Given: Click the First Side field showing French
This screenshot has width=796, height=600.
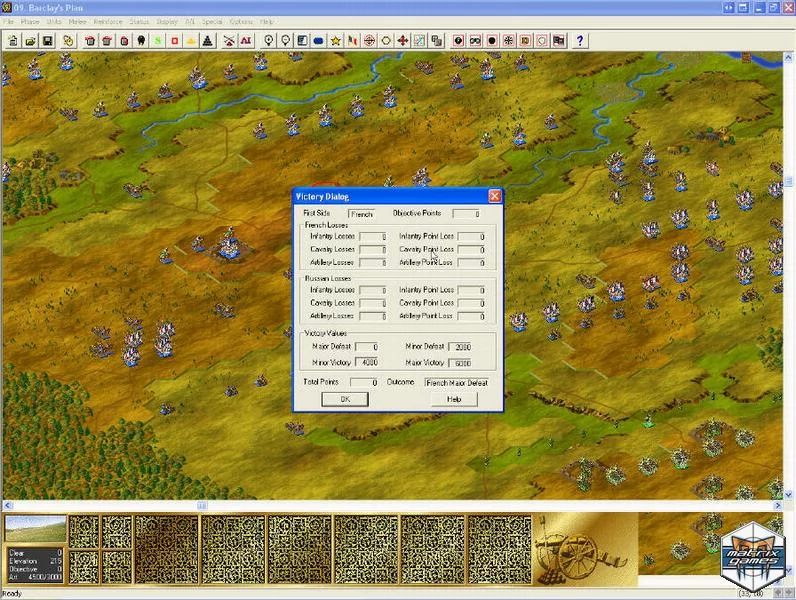Looking at the screenshot, I should [361, 214].
